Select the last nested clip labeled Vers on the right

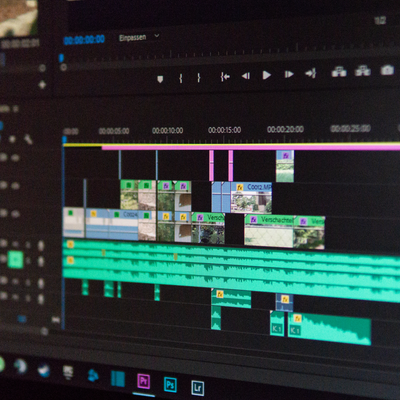309,233
